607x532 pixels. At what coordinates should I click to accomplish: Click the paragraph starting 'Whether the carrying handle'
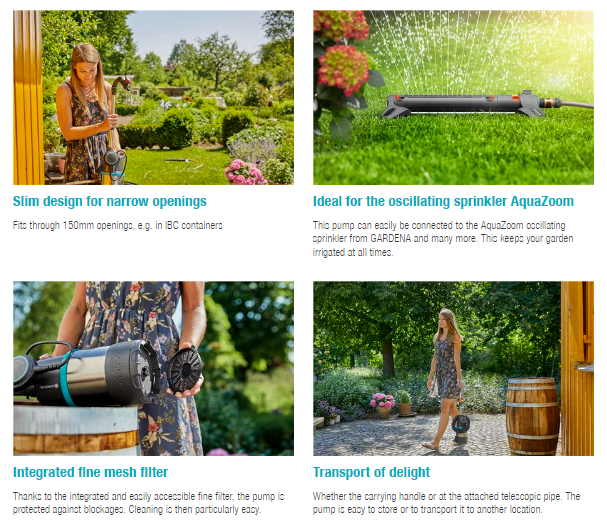[446, 503]
